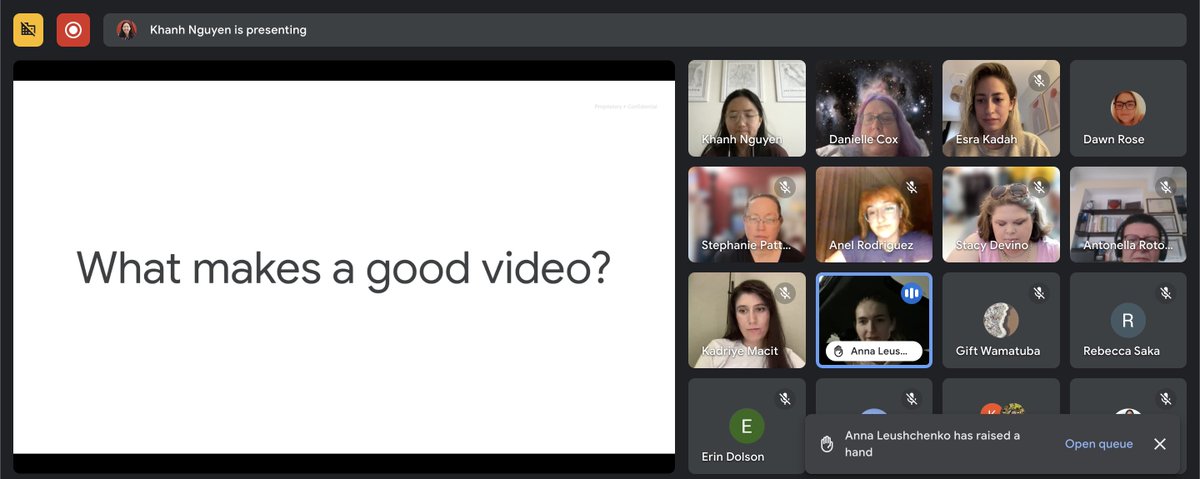Select Stacy Devino's video tile
The width and height of the screenshot is (1200, 479).
(x=1001, y=214)
